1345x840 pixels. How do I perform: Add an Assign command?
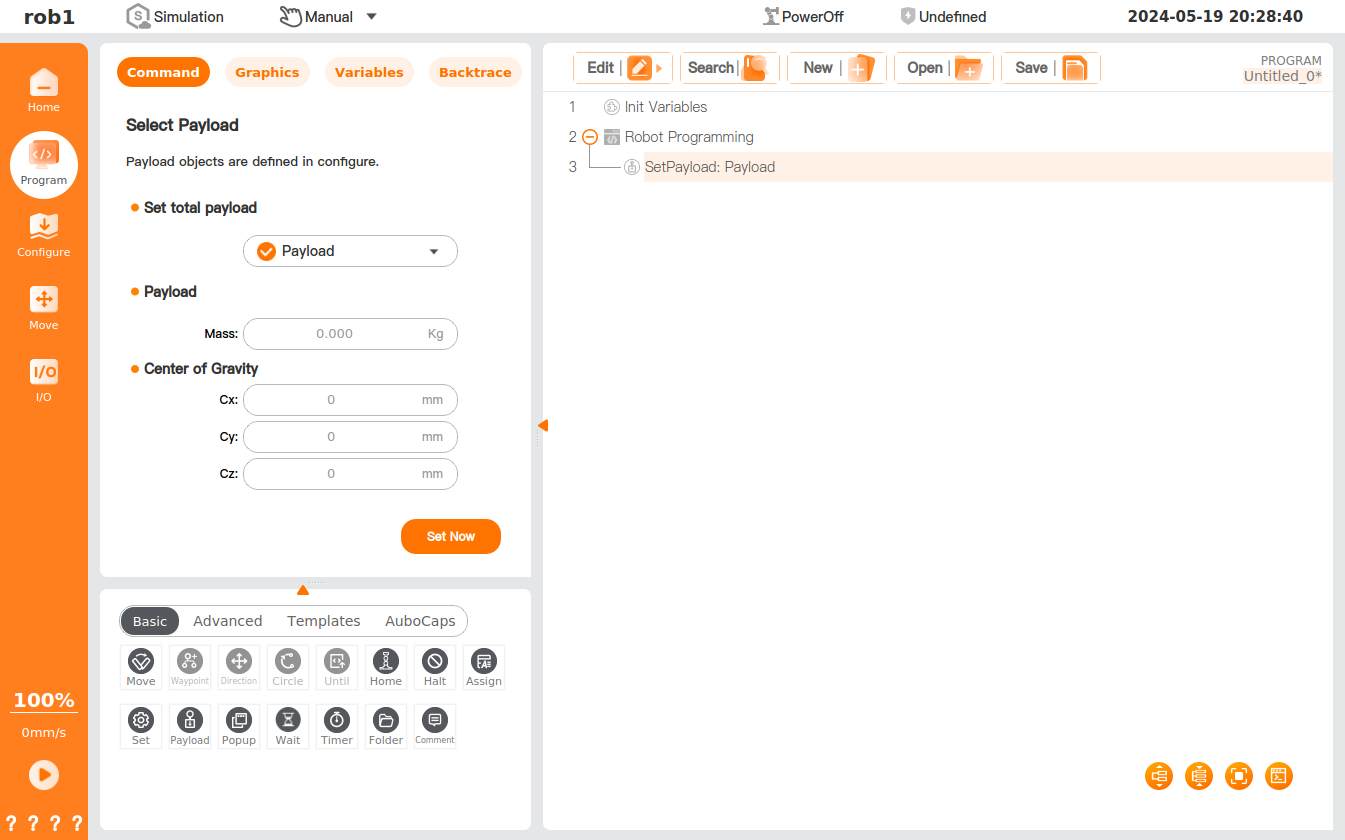(x=483, y=666)
